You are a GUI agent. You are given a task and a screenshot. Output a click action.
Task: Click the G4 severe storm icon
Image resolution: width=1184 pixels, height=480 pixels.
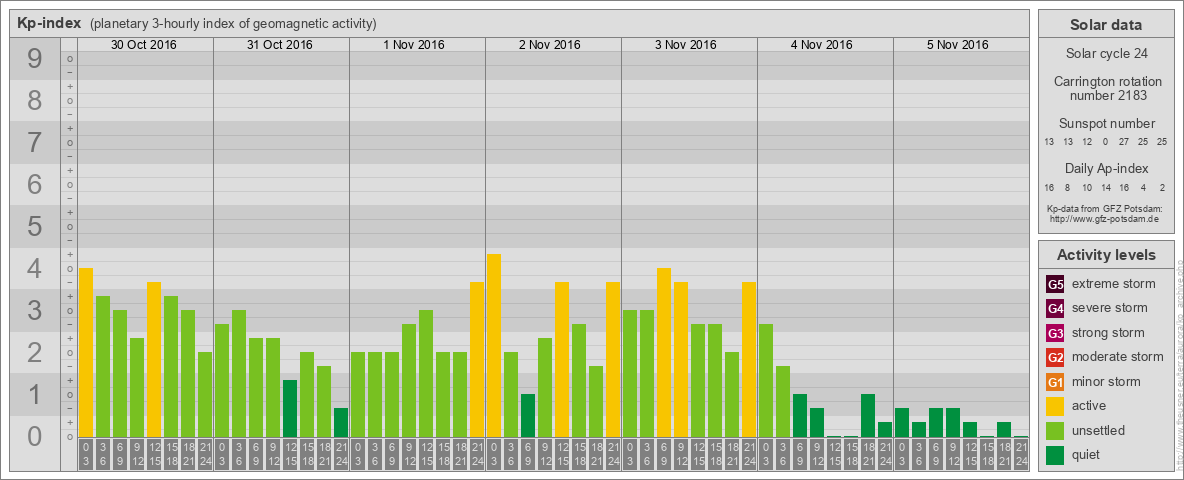(x=1055, y=308)
